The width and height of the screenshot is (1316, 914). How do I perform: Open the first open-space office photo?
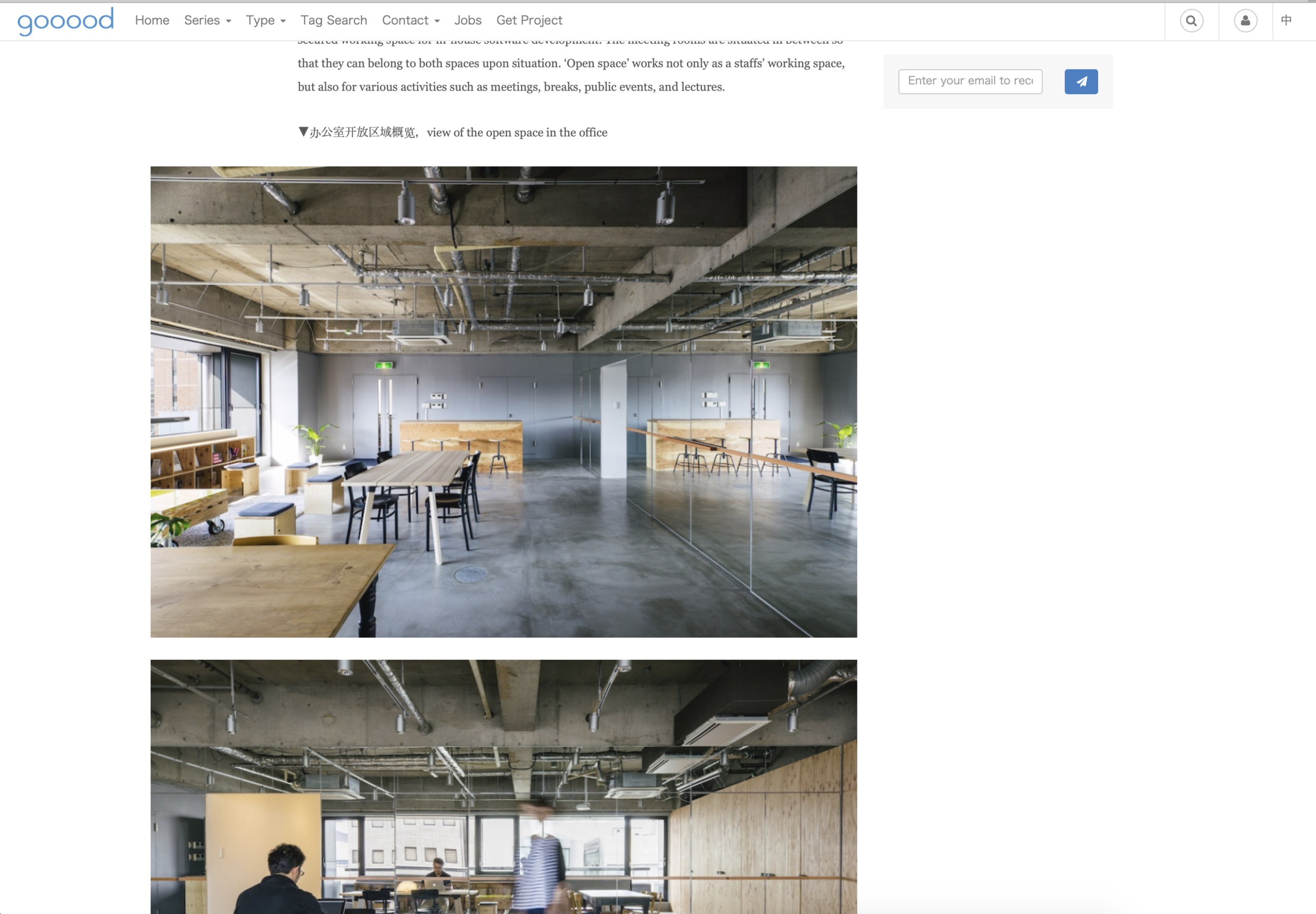[503, 401]
